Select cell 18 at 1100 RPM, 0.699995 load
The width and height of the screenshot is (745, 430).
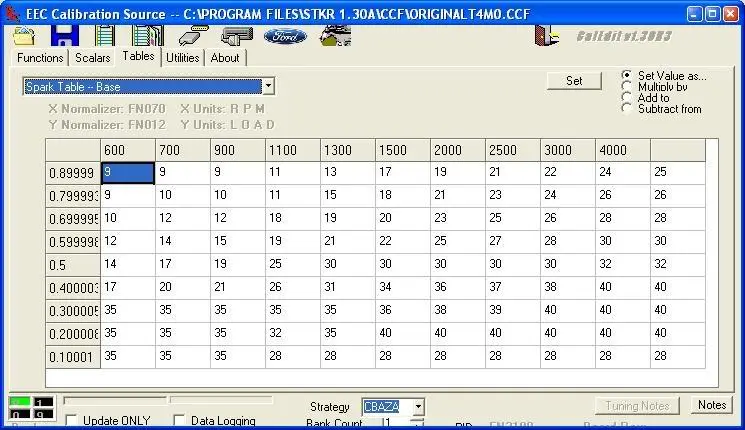(x=293, y=218)
